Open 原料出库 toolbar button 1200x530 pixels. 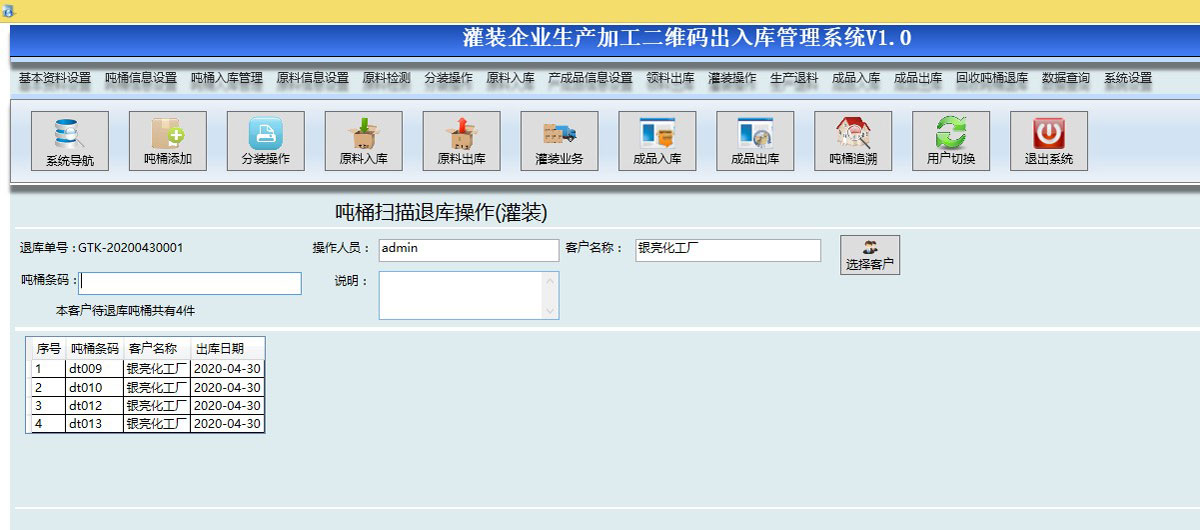462,141
